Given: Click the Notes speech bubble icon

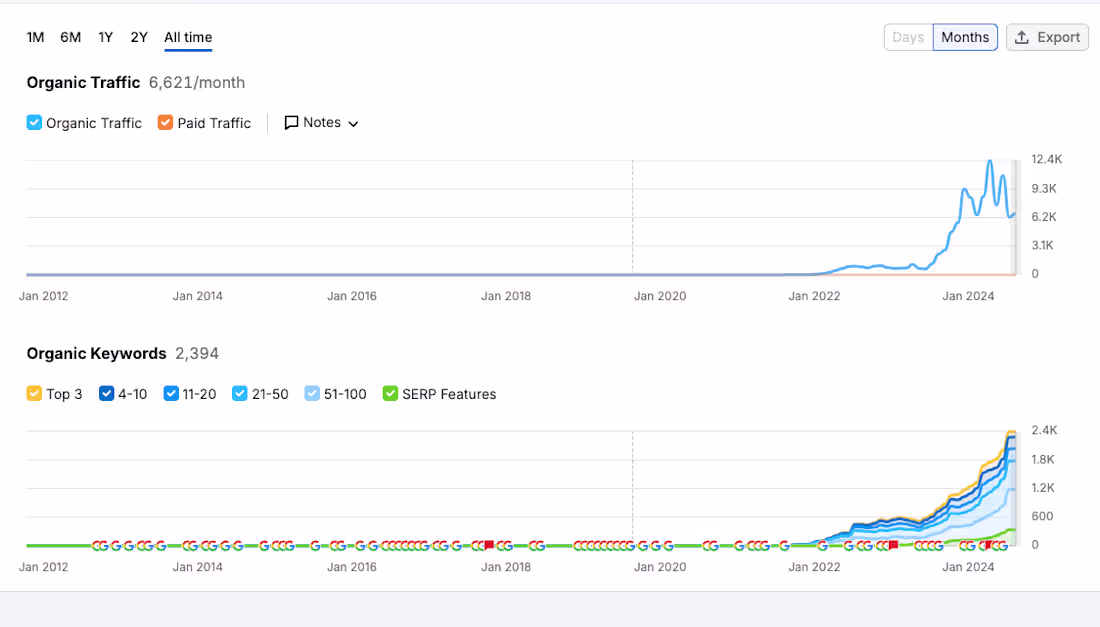Looking at the screenshot, I should coord(291,123).
